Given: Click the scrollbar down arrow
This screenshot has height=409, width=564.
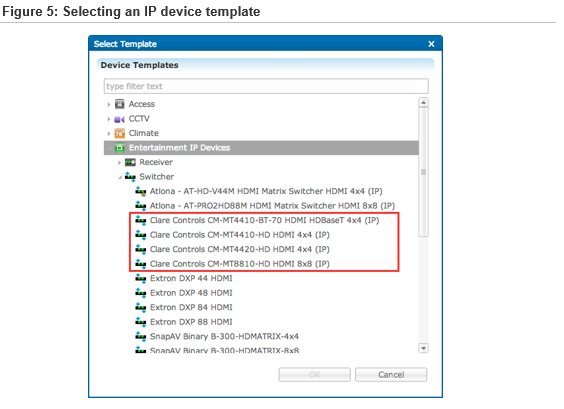Looking at the screenshot, I should tap(424, 348).
